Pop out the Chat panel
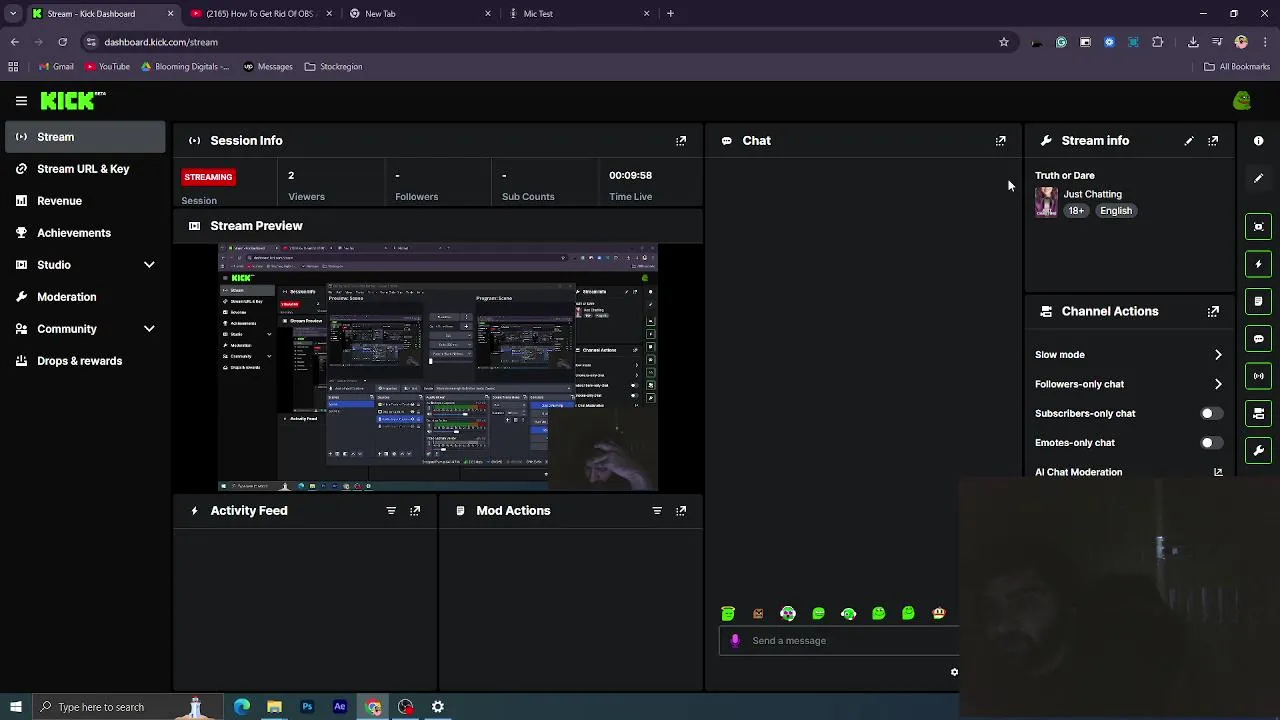 click(1001, 141)
